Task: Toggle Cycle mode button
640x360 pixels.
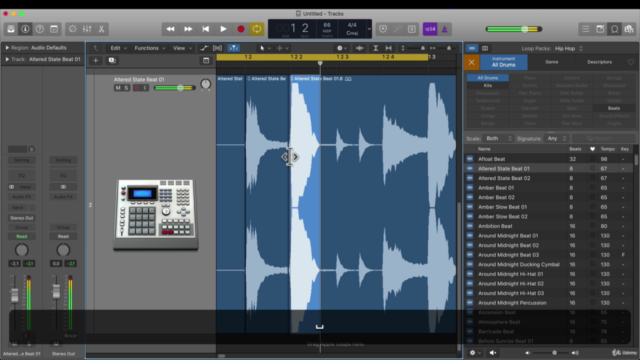Action: 257,29
